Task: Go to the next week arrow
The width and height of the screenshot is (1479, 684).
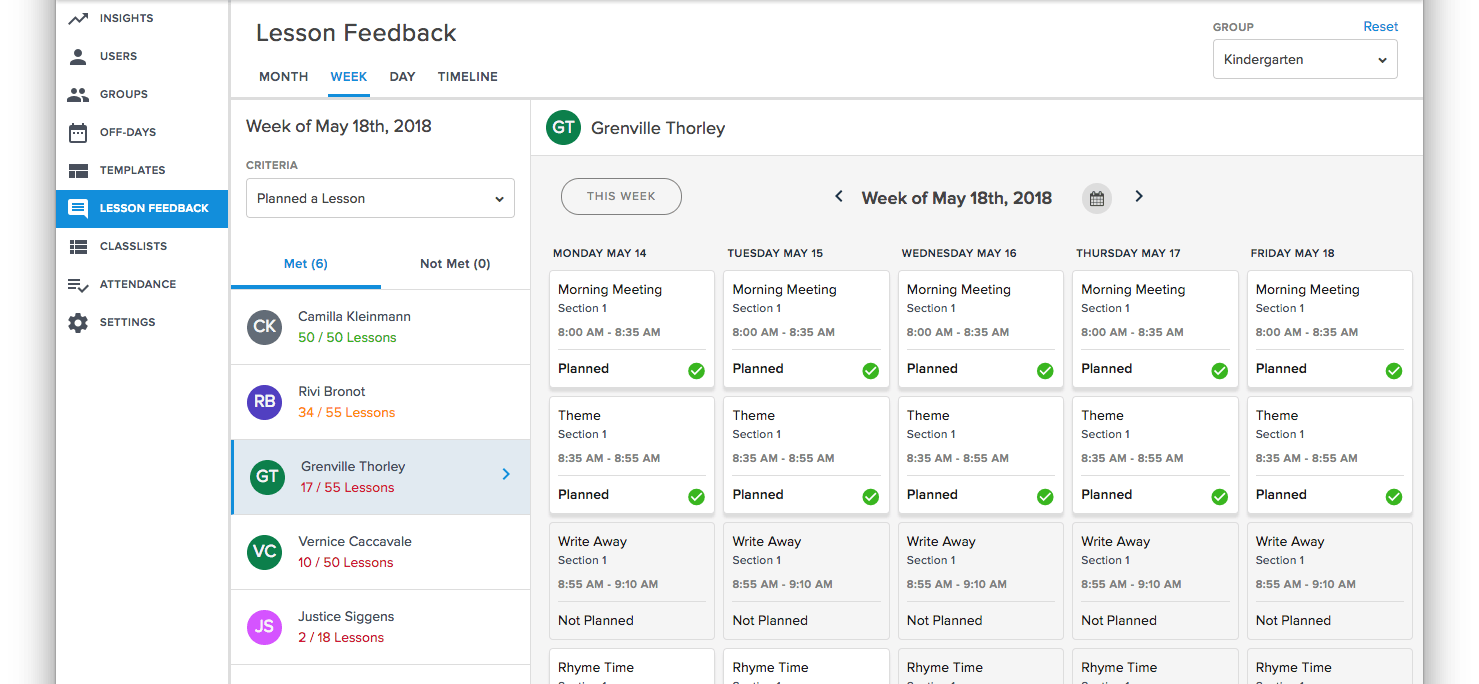Action: tap(1139, 197)
